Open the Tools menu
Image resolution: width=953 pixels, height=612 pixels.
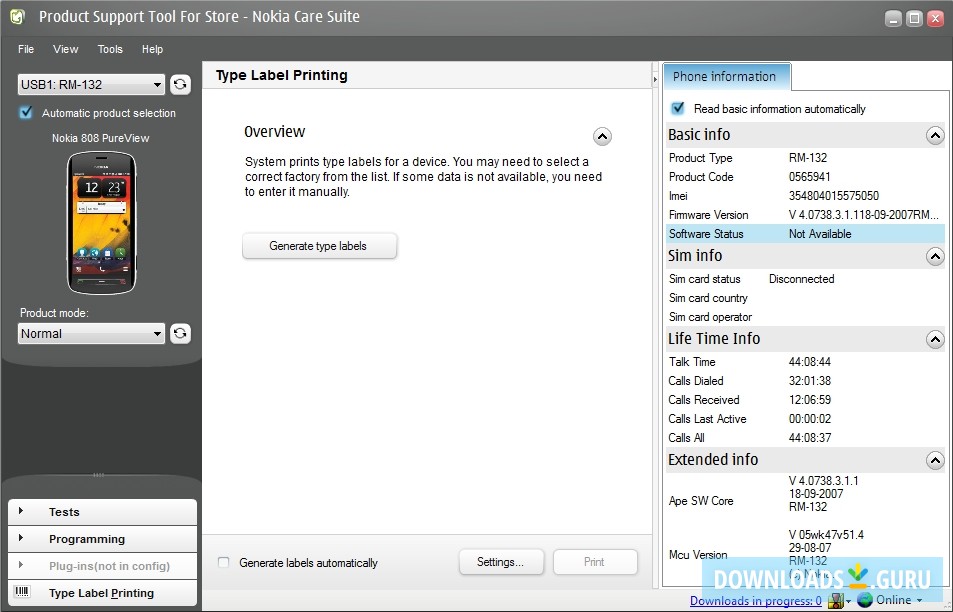[110, 49]
